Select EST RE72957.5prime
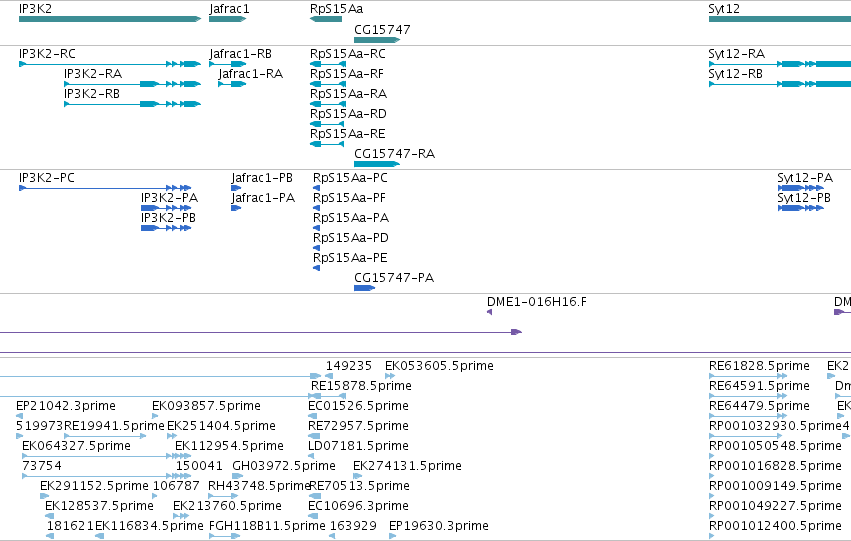This screenshot has height=541, width=851. (x=313, y=436)
